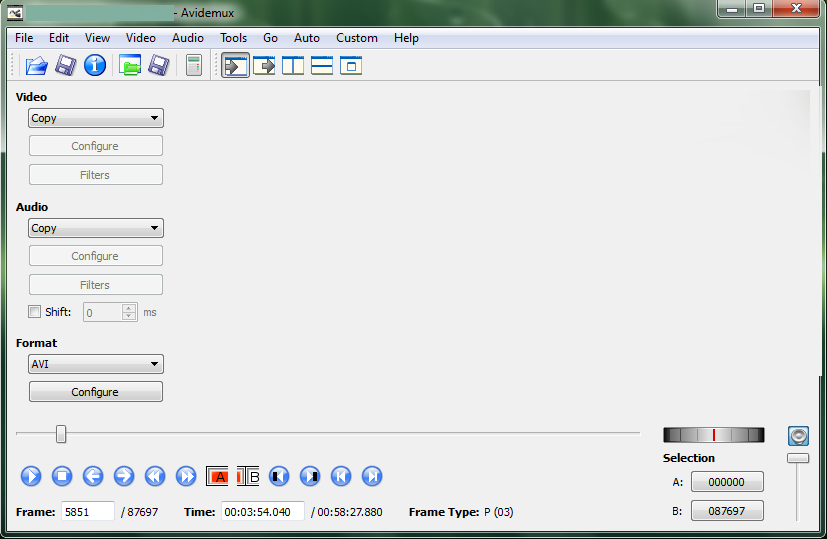Open the Video codec Copy dropdown

pos(95,118)
